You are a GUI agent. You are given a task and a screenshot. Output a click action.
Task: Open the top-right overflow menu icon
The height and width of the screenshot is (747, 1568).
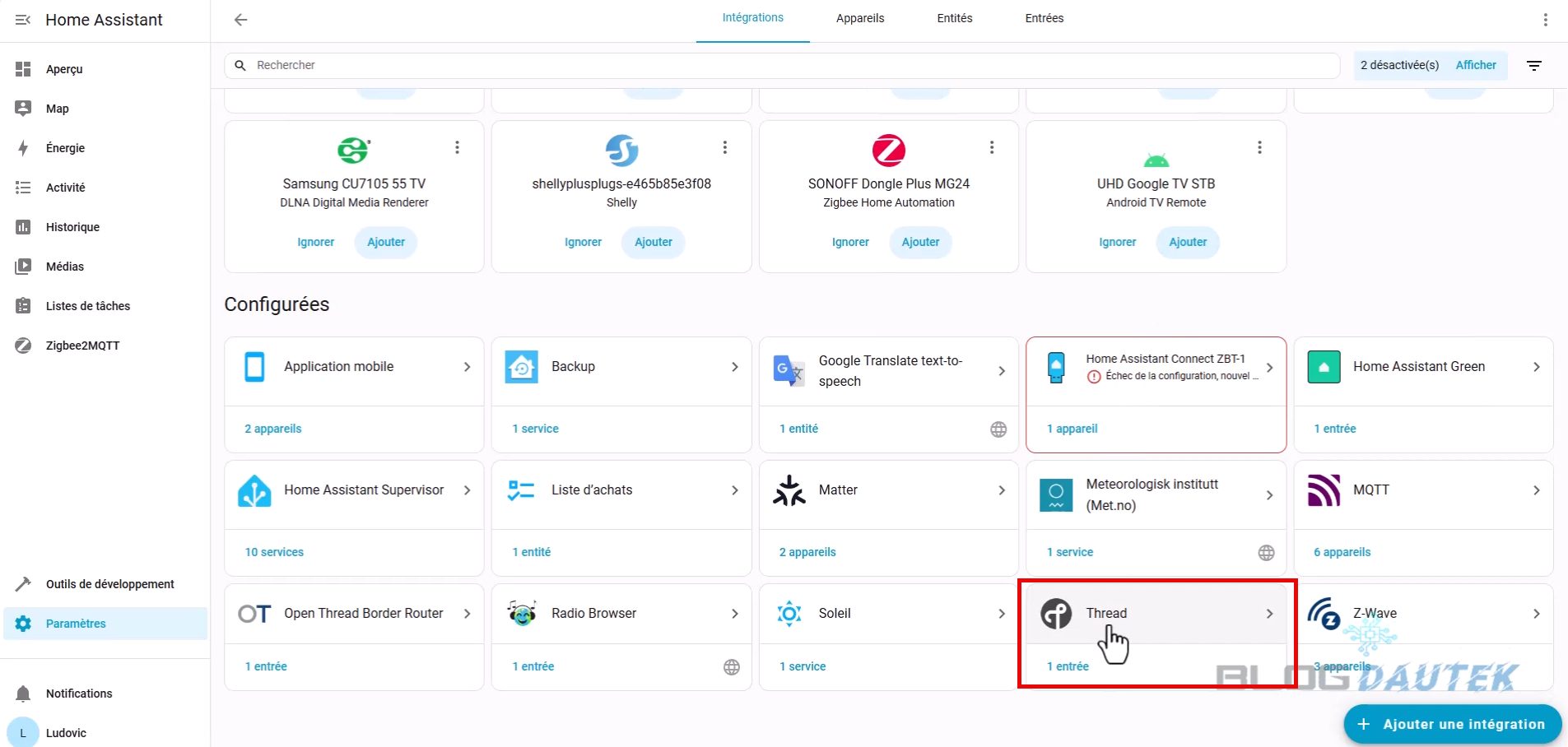(x=1545, y=20)
